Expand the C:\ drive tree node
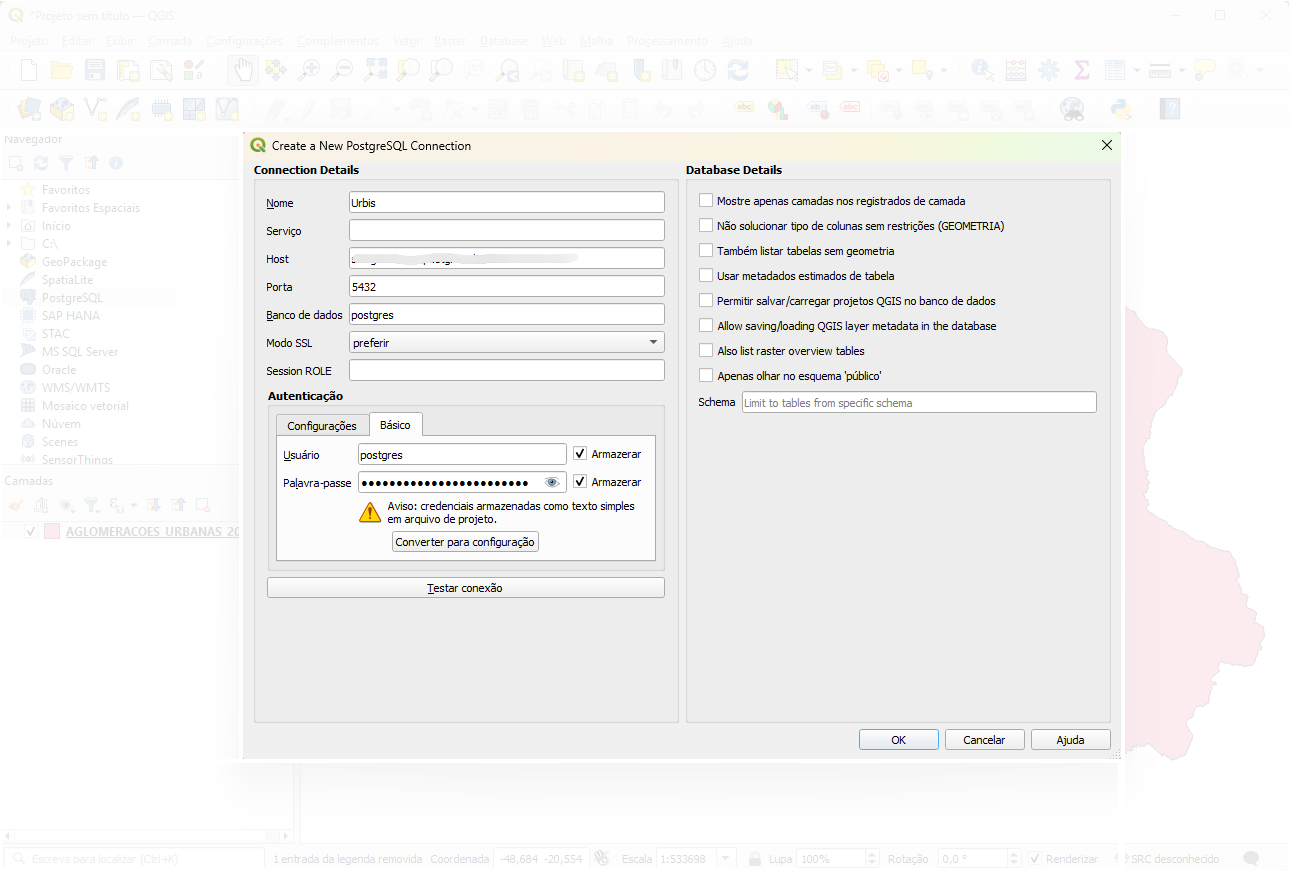Screen dimensions: 1290x872 point(9,244)
